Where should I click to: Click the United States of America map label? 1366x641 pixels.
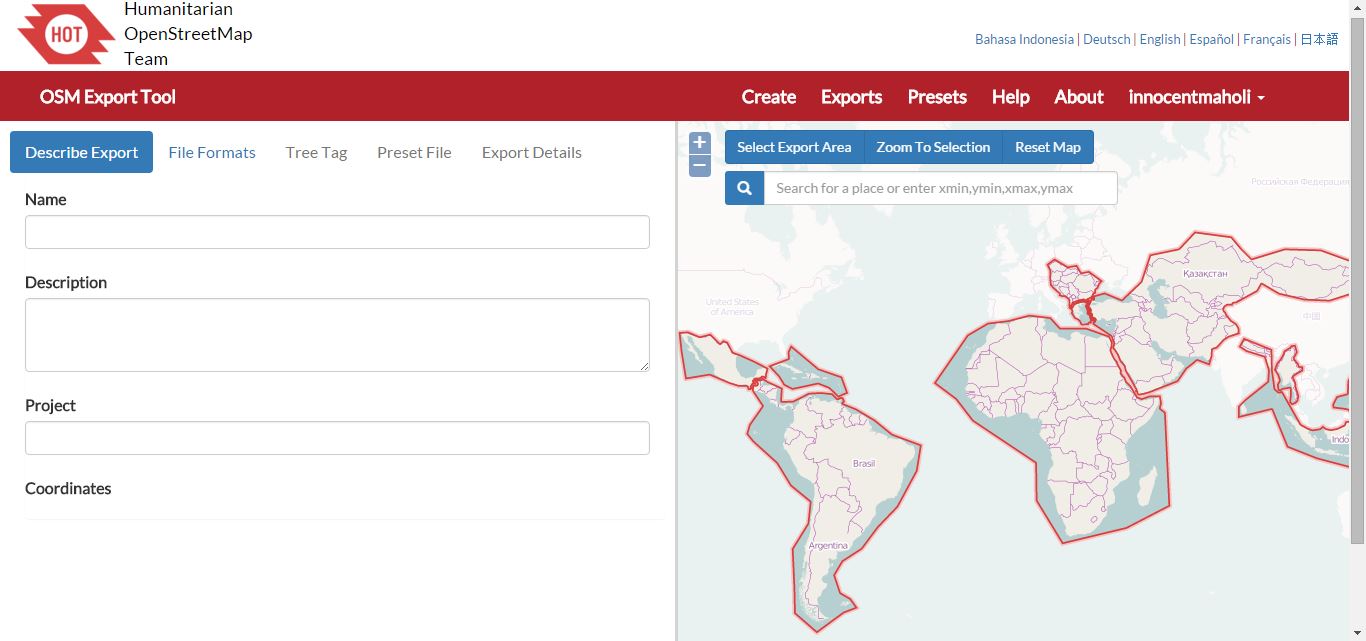click(732, 307)
